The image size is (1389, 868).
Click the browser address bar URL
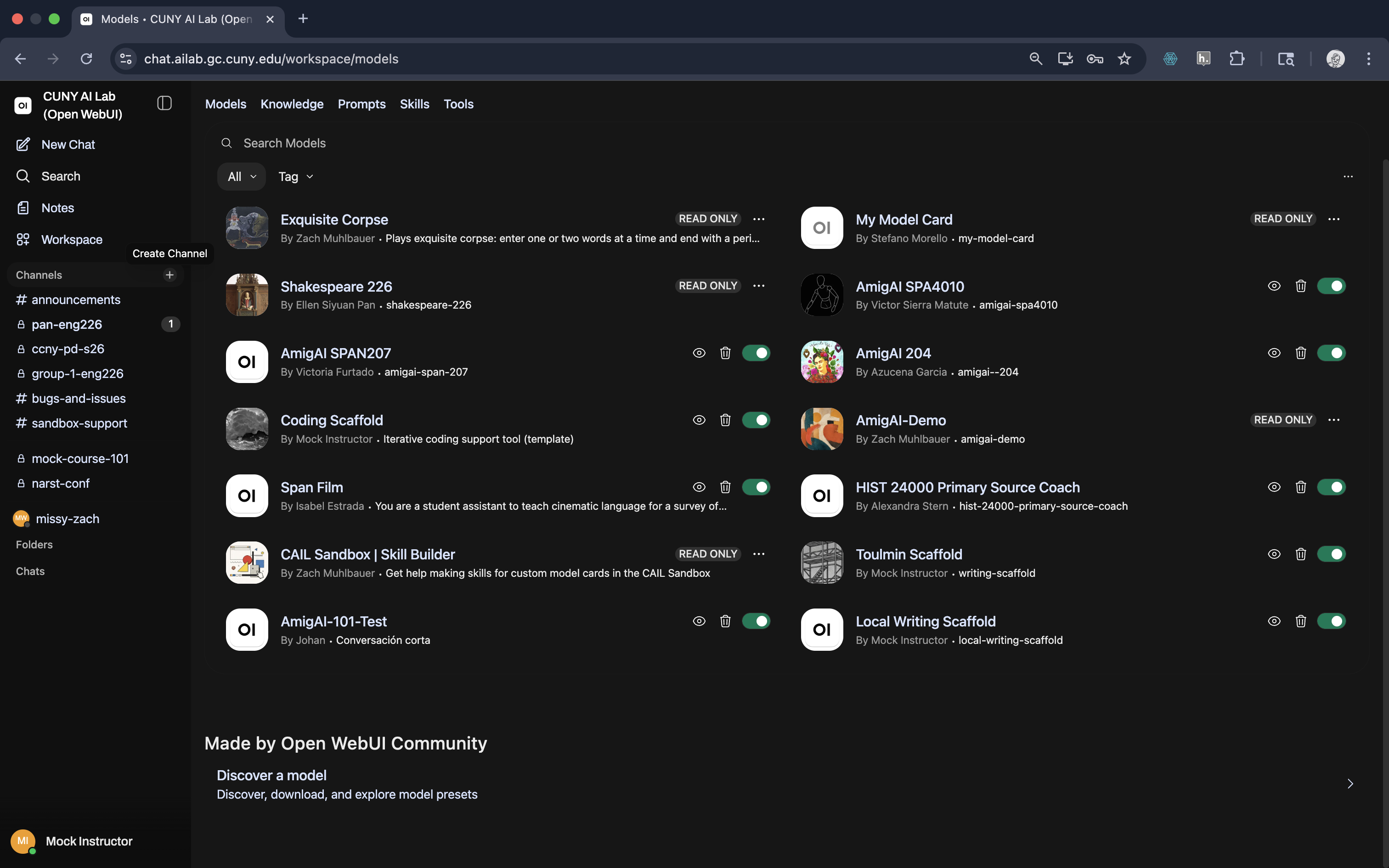coord(271,59)
